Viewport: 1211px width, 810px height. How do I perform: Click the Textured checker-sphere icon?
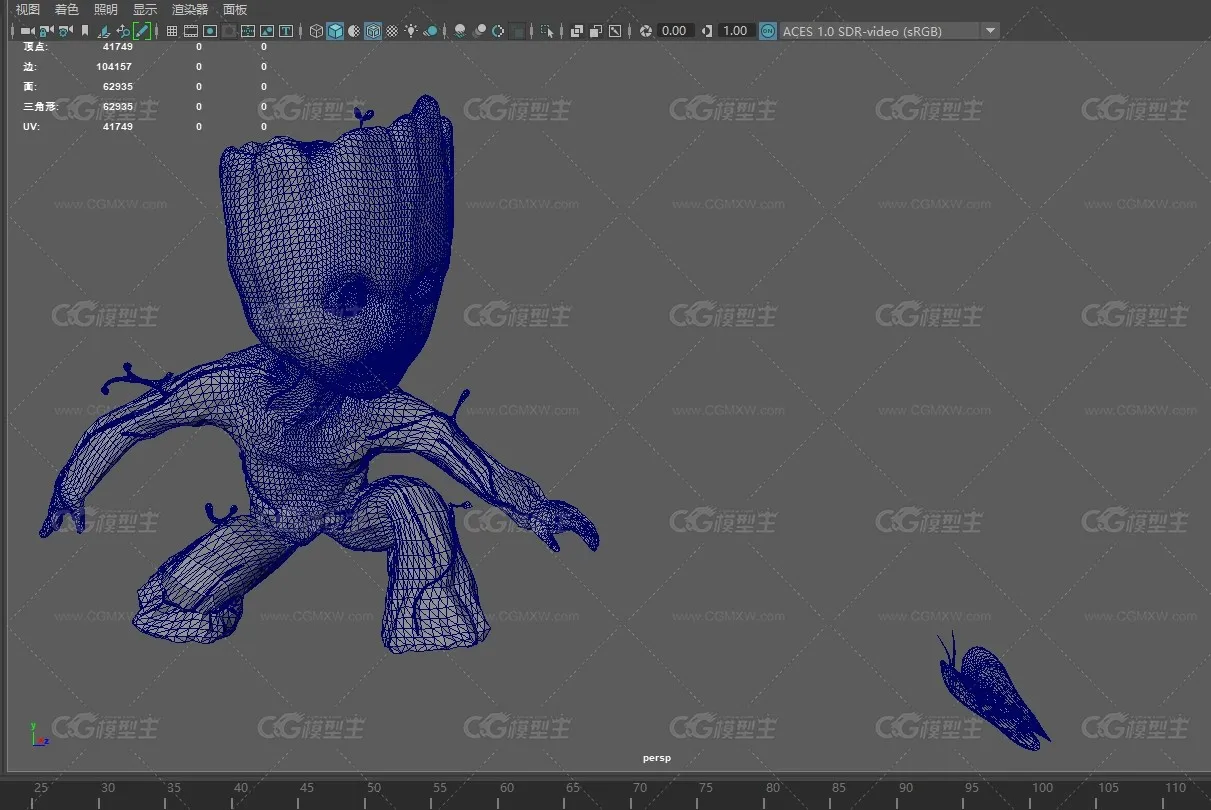point(392,31)
